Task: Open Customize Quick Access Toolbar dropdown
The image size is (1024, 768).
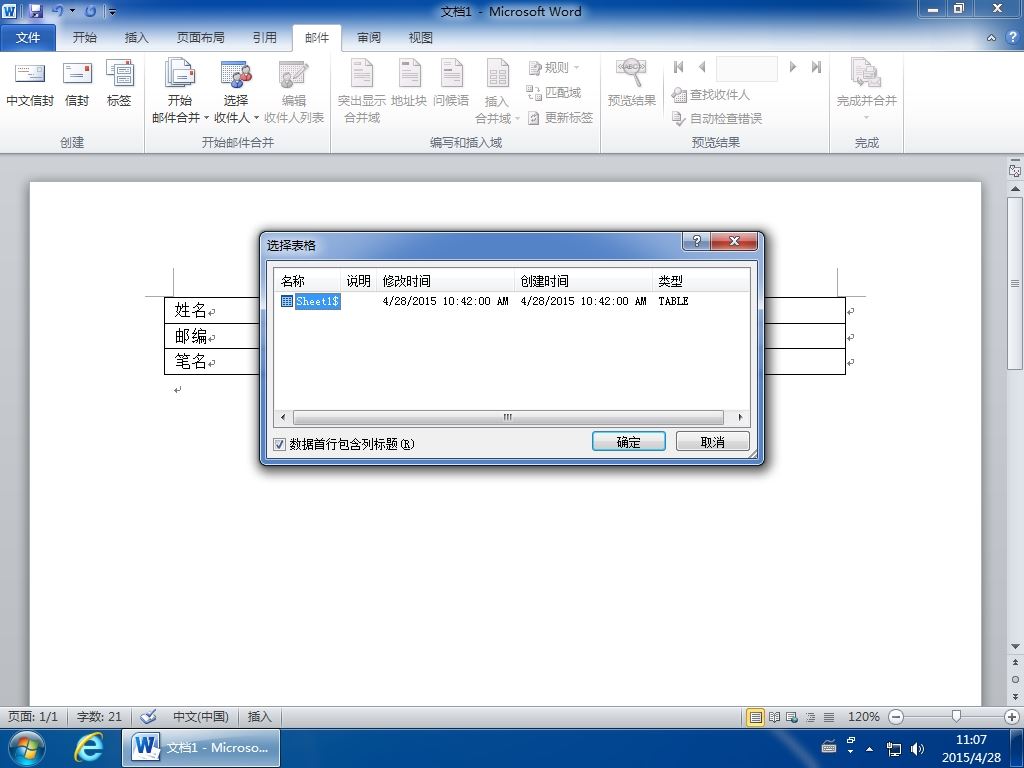Action: [x=112, y=12]
